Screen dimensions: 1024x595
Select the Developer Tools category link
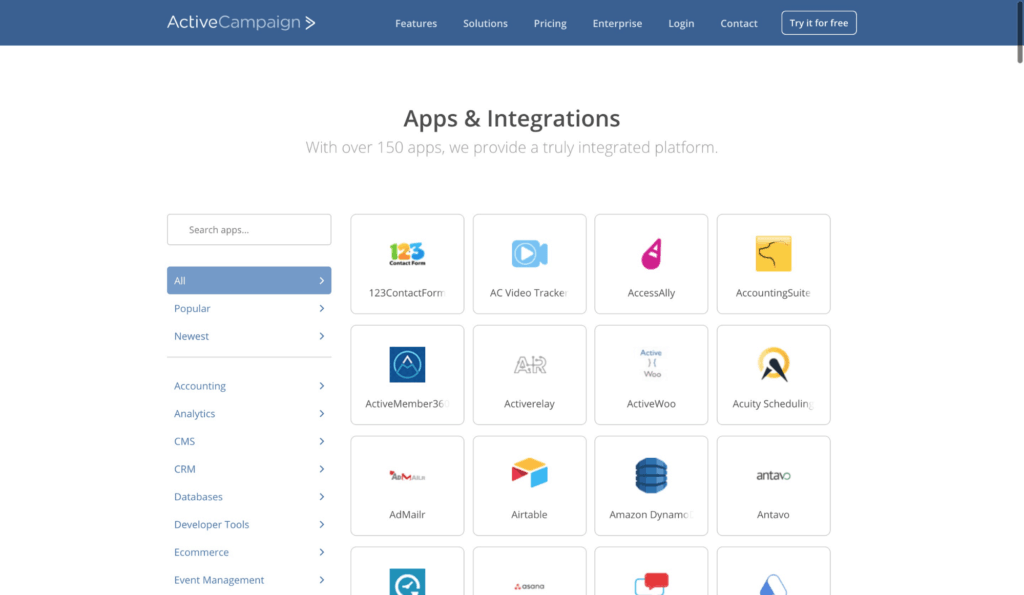click(212, 524)
